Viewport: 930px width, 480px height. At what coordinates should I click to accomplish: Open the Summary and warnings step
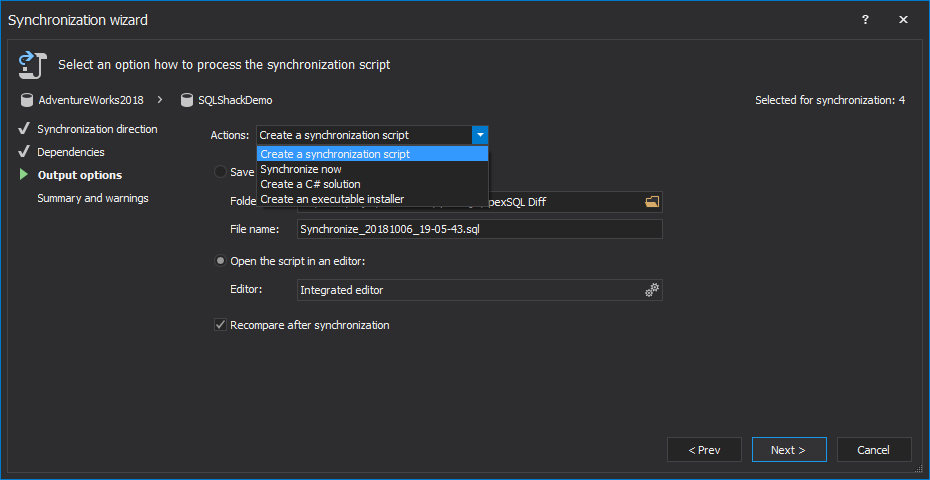pyautogui.click(x=92, y=198)
